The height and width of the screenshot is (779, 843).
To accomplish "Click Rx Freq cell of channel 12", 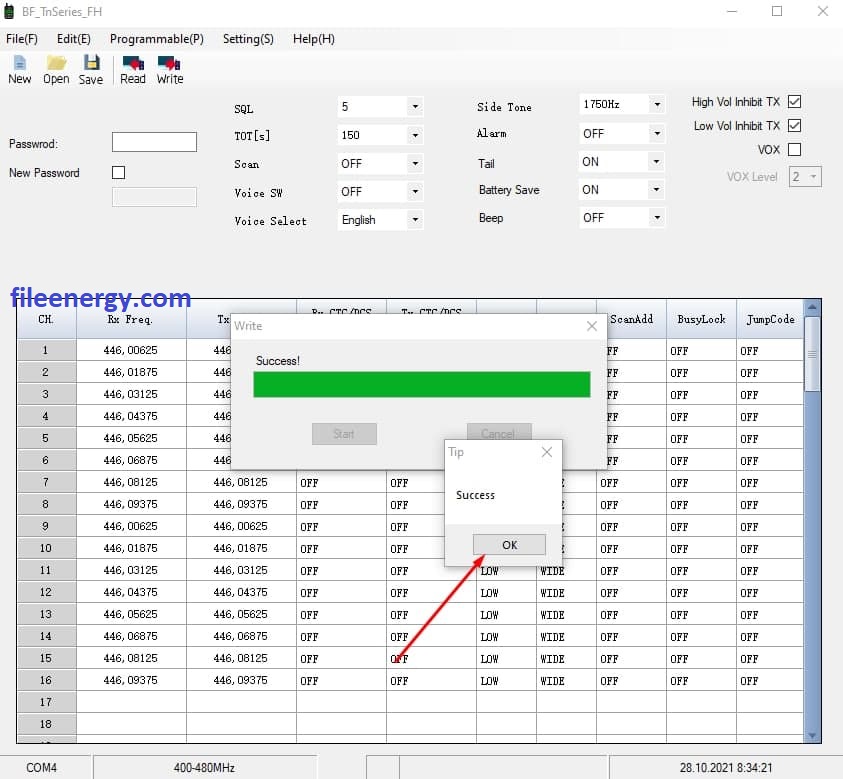I will coord(131,592).
